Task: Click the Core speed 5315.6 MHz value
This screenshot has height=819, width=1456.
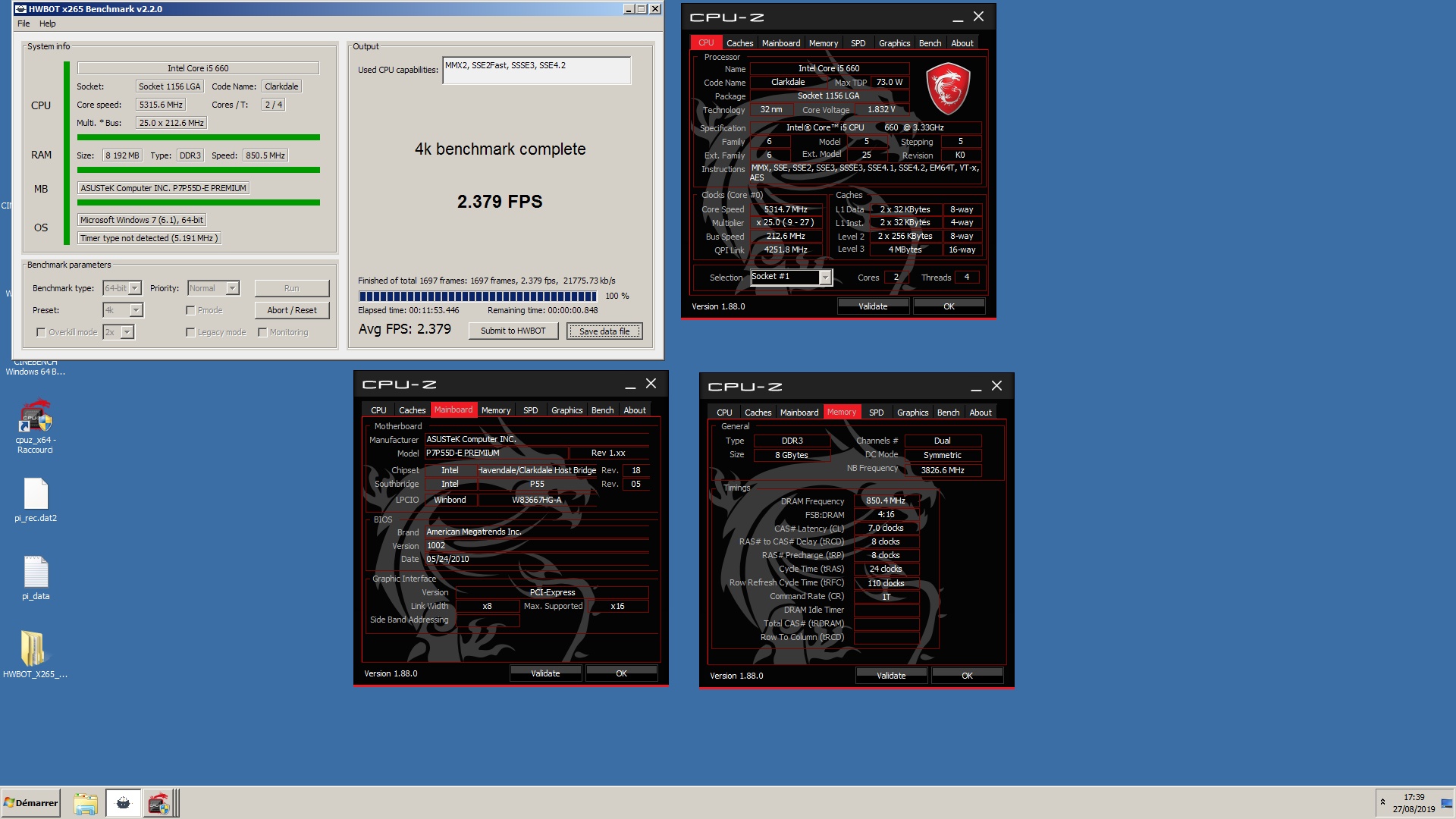Action: [161, 105]
